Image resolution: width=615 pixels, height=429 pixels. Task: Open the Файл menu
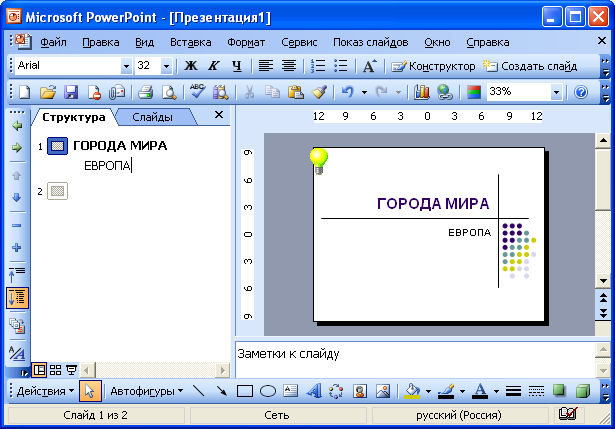(x=53, y=42)
